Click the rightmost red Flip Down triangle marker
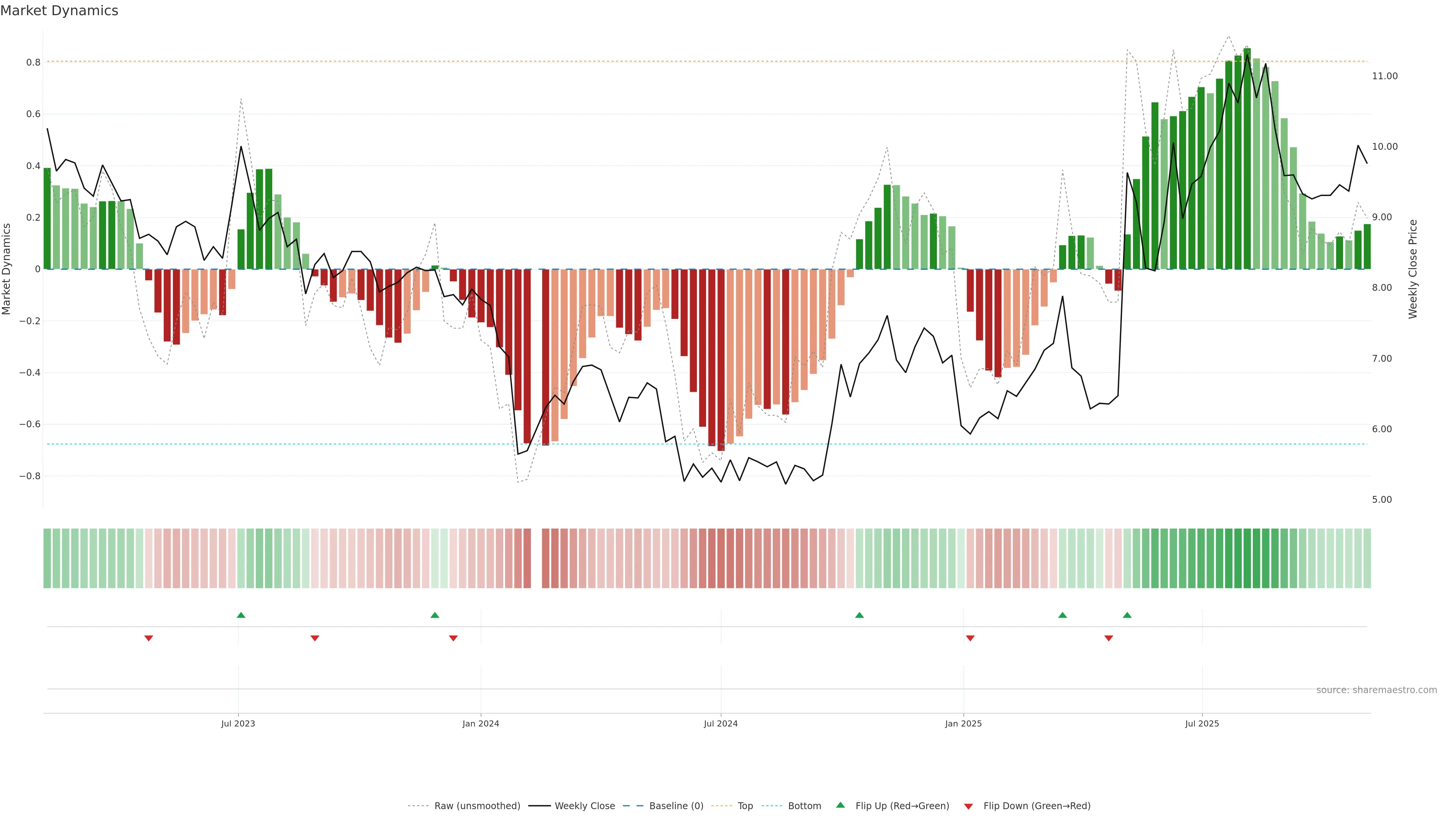The image size is (1456, 819). [x=1108, y=638]
